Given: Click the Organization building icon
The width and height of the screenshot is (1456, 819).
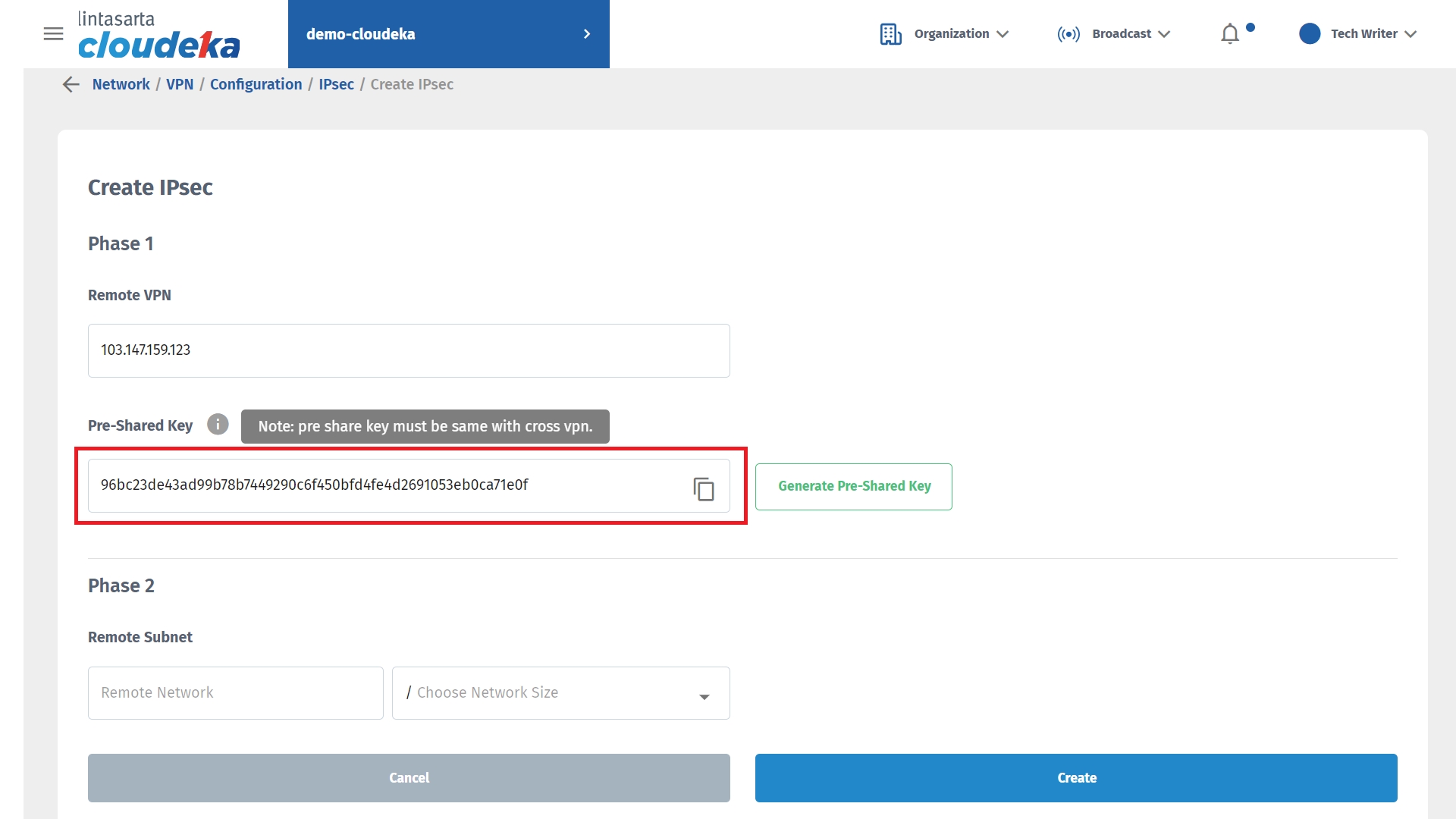Looking at the screenshot, I should point(890,34).
